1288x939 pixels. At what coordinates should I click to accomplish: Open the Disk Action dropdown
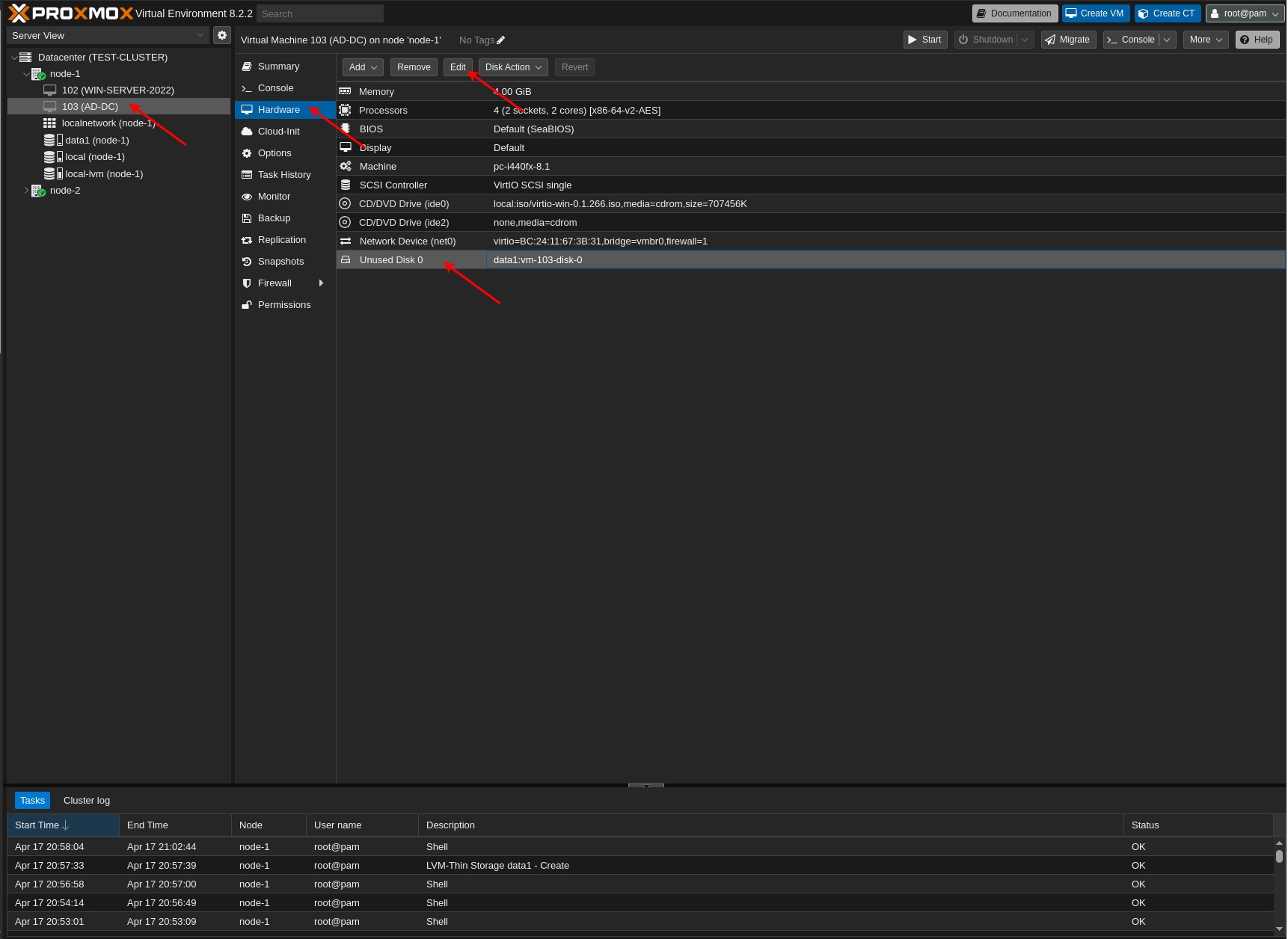point(512,67)
